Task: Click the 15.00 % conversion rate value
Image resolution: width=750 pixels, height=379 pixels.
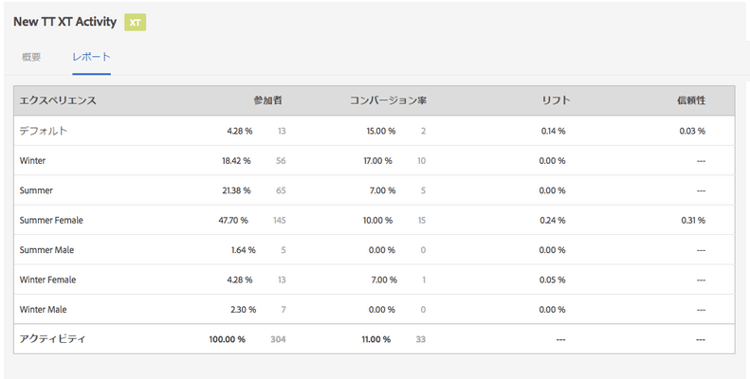Action: (x=381, y=131)
